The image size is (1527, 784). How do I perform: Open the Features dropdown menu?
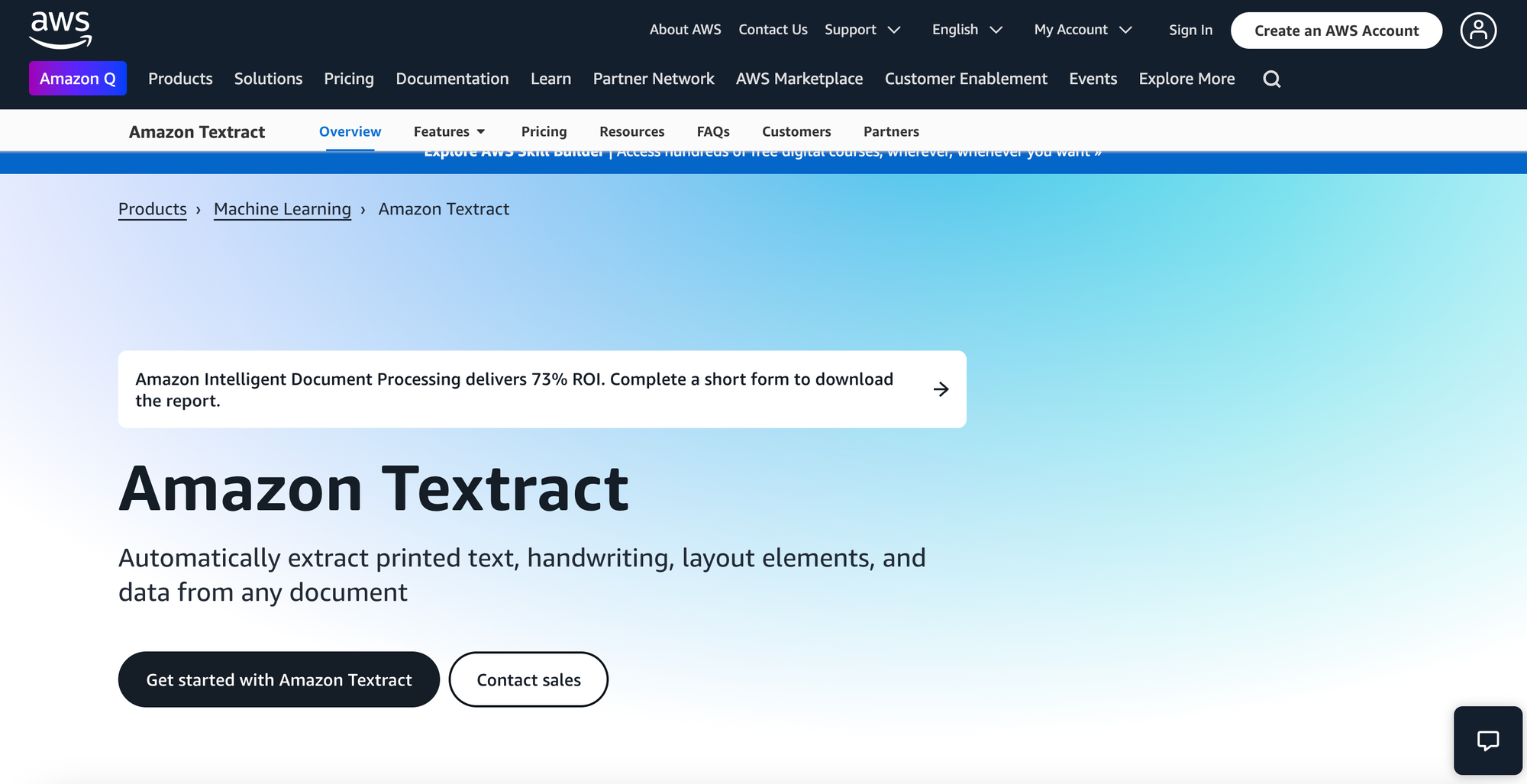pos(449,131)
